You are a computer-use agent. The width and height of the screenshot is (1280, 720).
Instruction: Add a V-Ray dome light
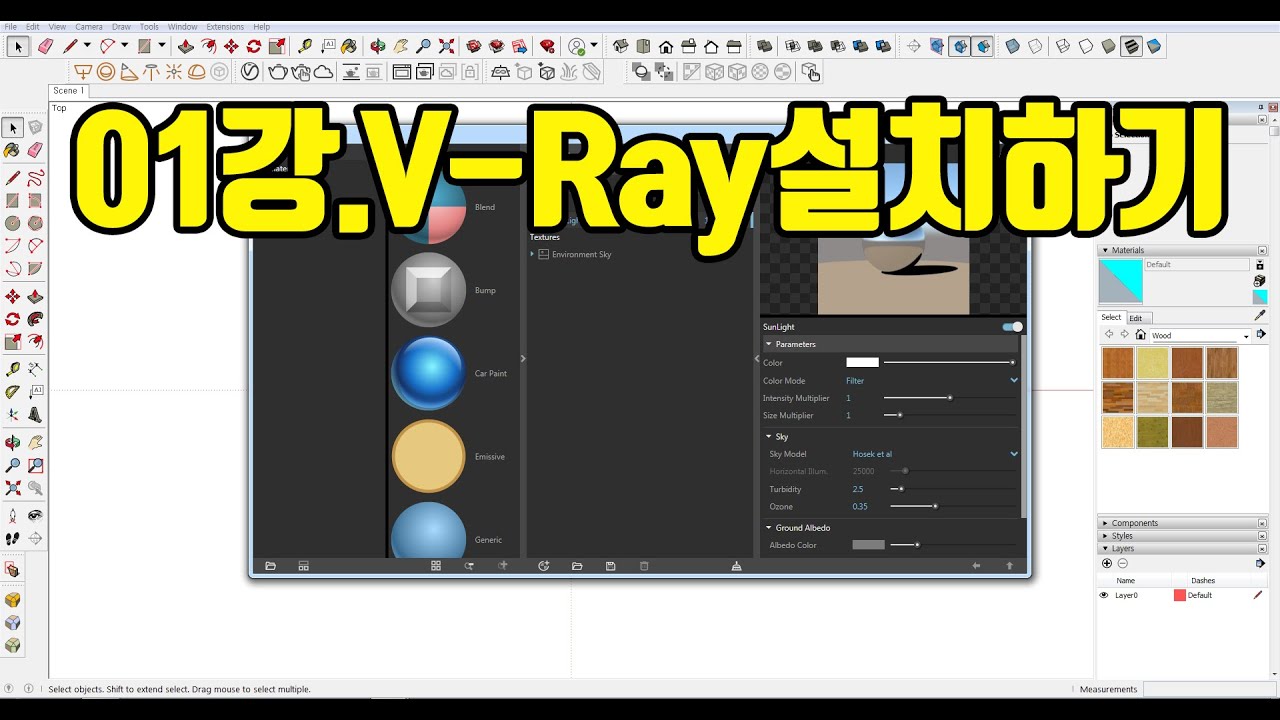[x=197, y=72]
